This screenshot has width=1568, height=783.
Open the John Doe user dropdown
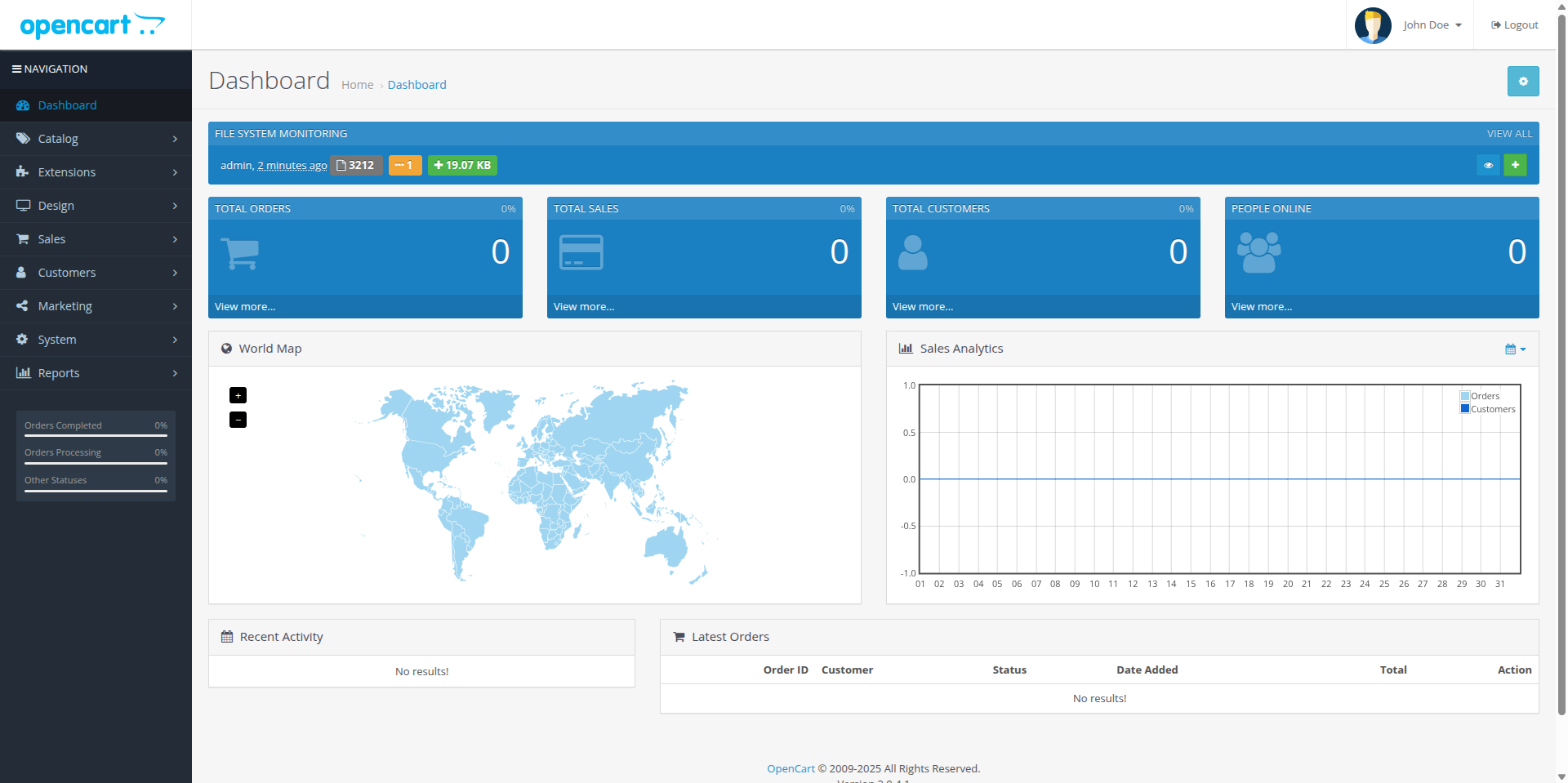(x=1432, y=25)
